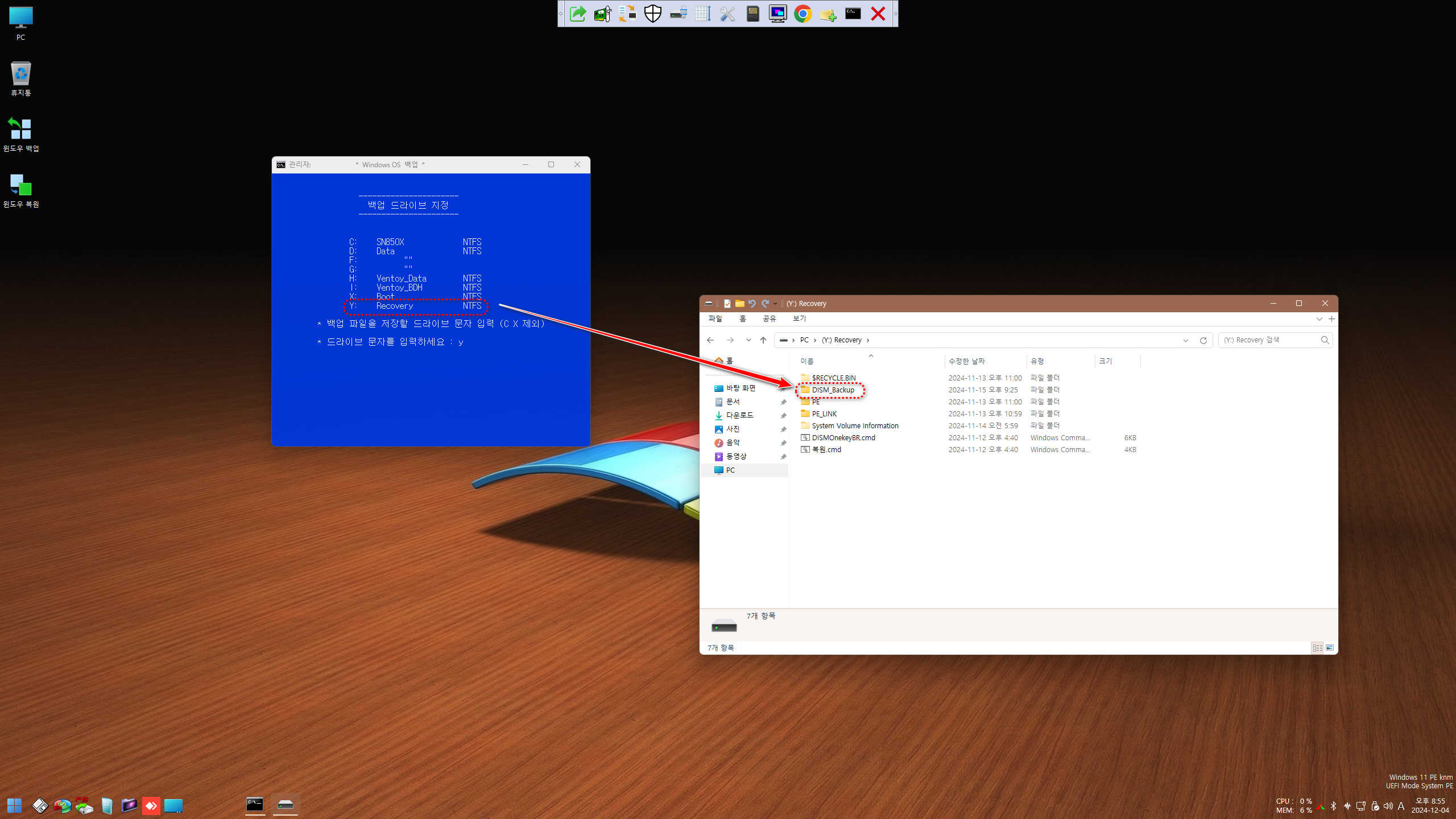Image resolution: width=1456 pixels, height=819 pixels.
Task: Open the 윈도우 백업 desktop icon
Action: pyautogui.click(x=21, y=134)
